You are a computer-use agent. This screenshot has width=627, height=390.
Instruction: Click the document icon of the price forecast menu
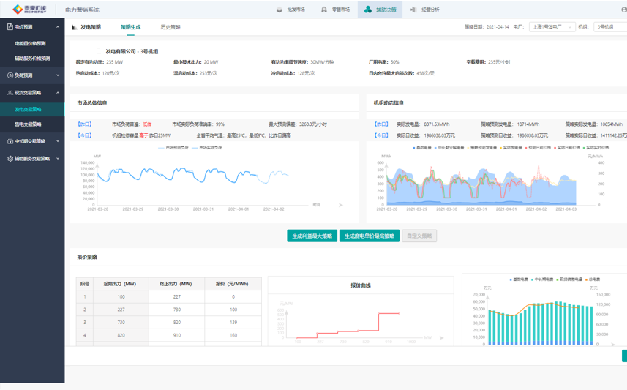click(x=10, y=27)
